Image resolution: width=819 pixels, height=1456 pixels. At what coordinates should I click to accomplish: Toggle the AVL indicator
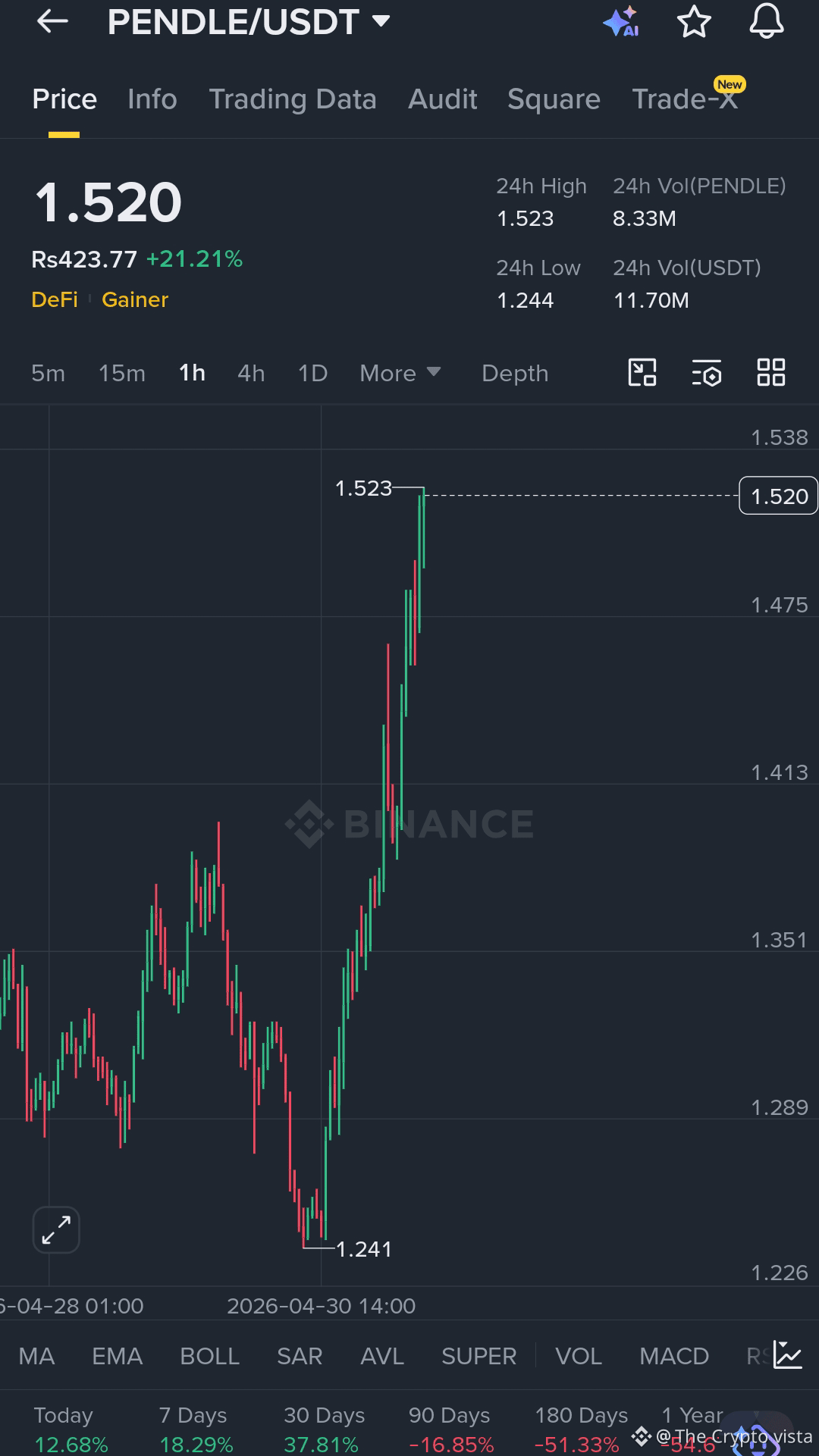[x=381, y=1356]
